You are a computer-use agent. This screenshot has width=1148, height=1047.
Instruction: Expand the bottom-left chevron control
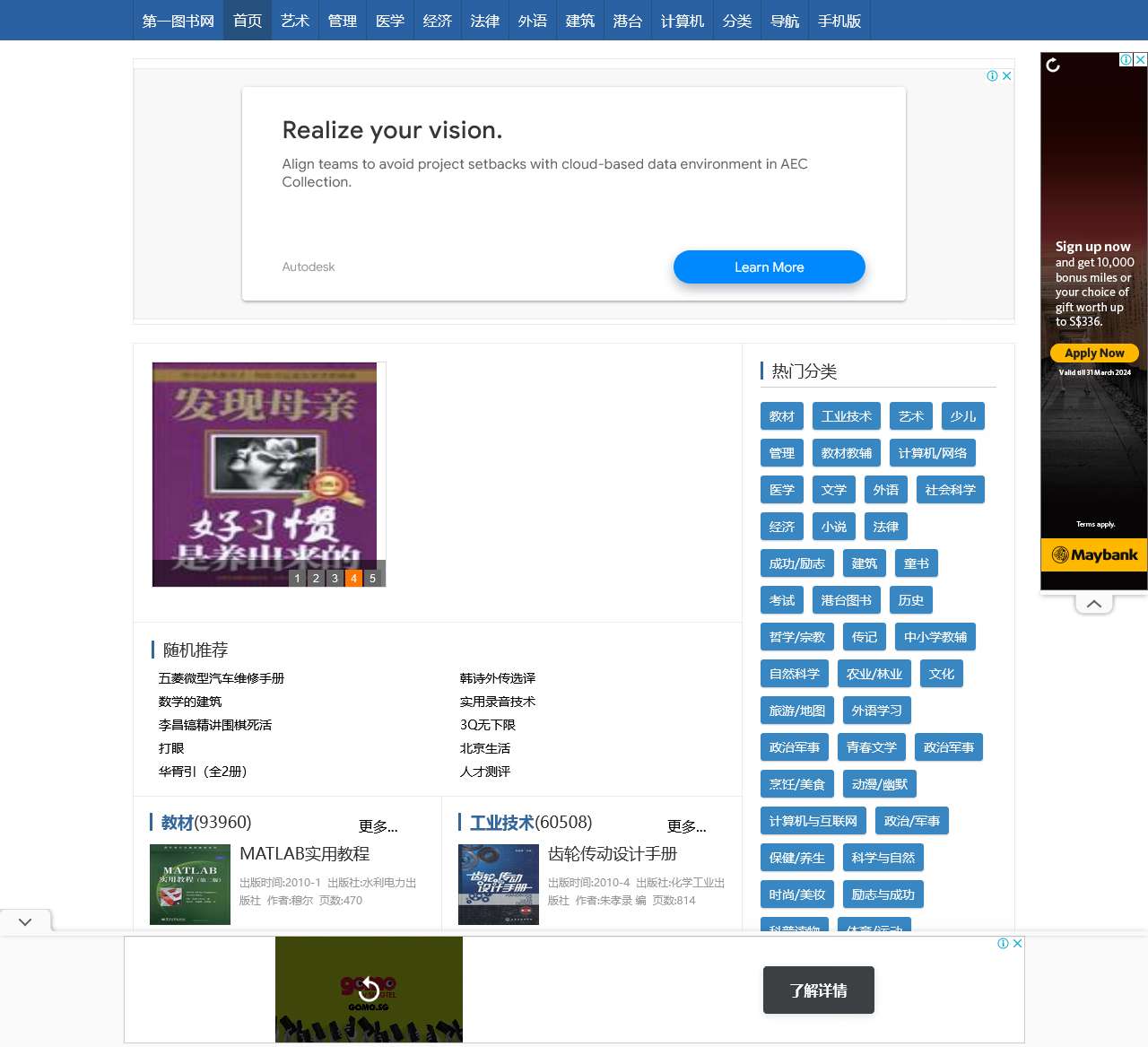[x=24, y=920]
